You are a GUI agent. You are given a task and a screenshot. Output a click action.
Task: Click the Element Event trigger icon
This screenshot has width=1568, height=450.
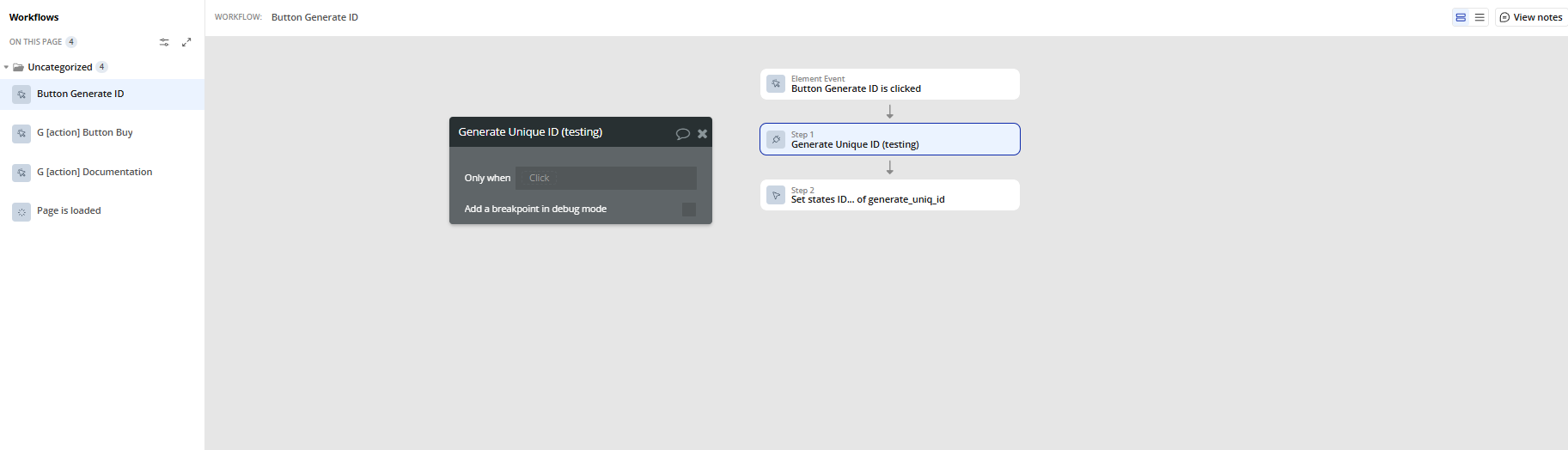pos(776,84)
